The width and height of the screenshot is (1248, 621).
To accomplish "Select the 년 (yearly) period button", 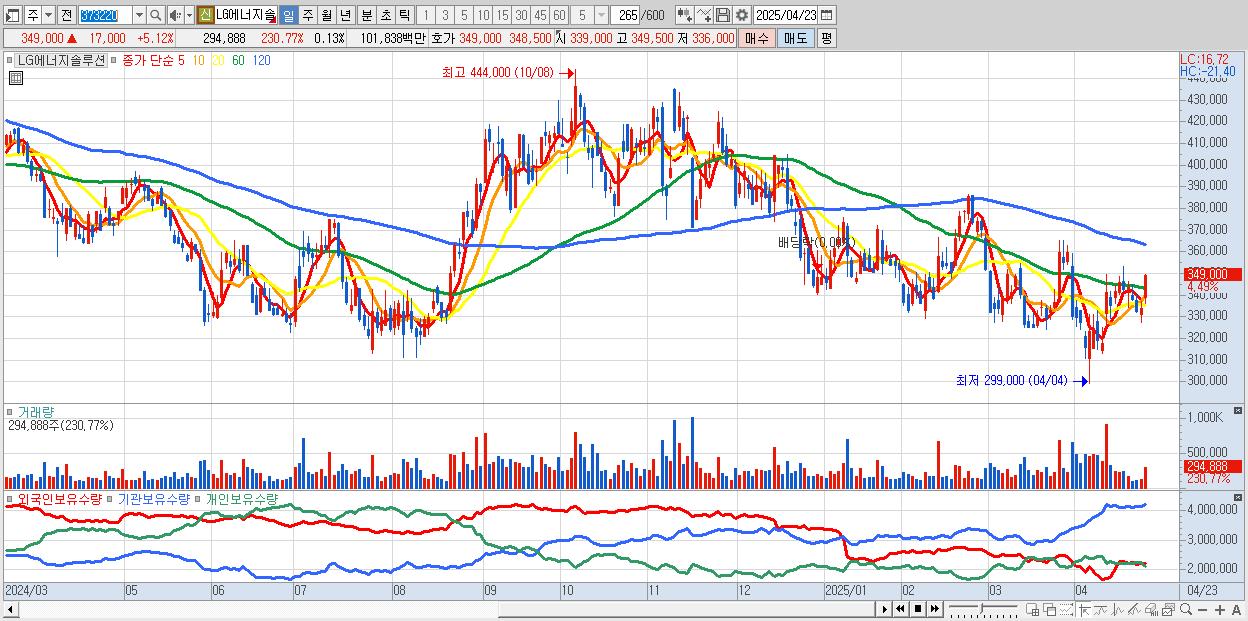I will (345, 15).
